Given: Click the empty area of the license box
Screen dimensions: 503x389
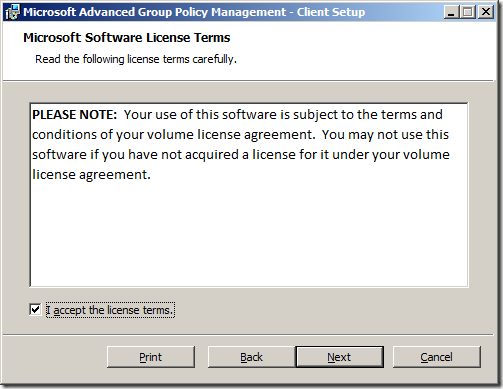Looking at the screenshot, I should pos(249,235).
